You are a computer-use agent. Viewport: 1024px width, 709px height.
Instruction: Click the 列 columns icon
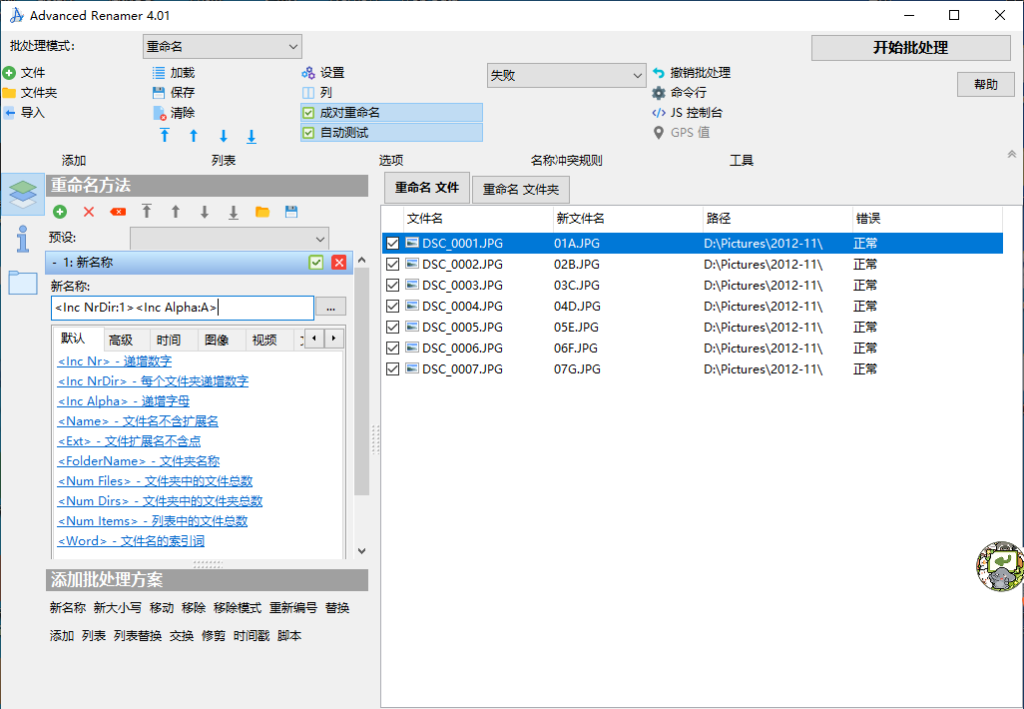coord(308,93)
